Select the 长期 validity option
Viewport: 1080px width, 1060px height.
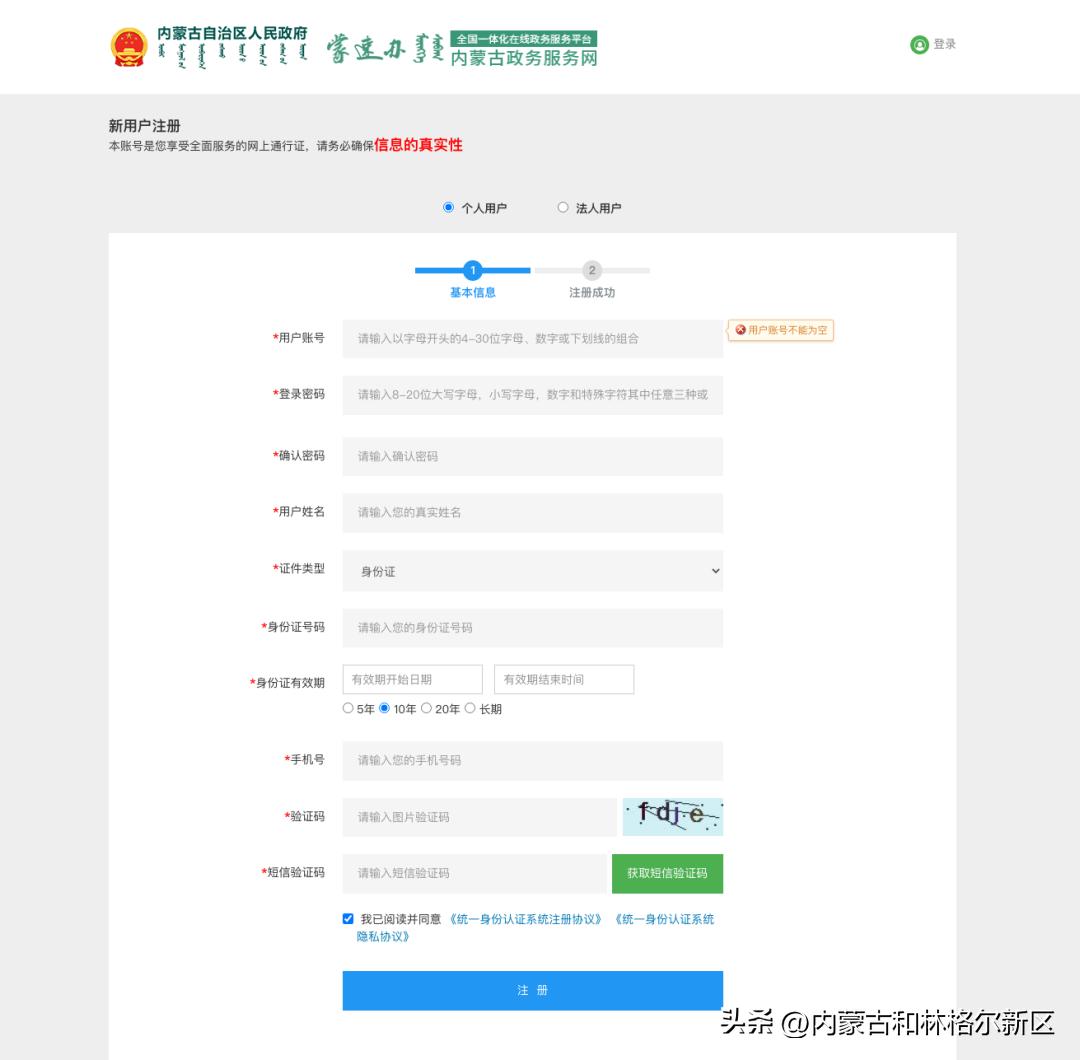(x=471, y=708)
